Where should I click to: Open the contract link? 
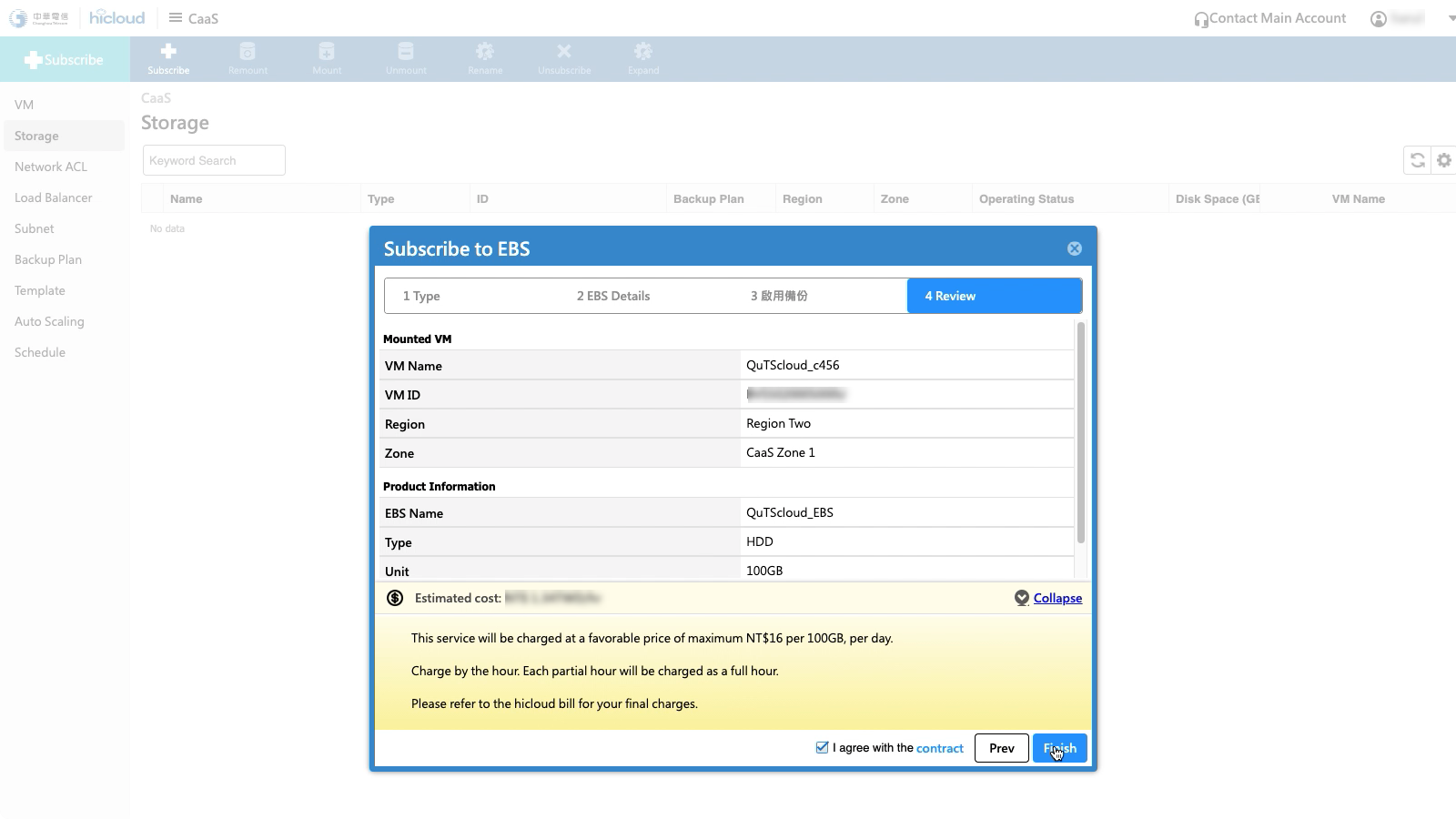939,748
